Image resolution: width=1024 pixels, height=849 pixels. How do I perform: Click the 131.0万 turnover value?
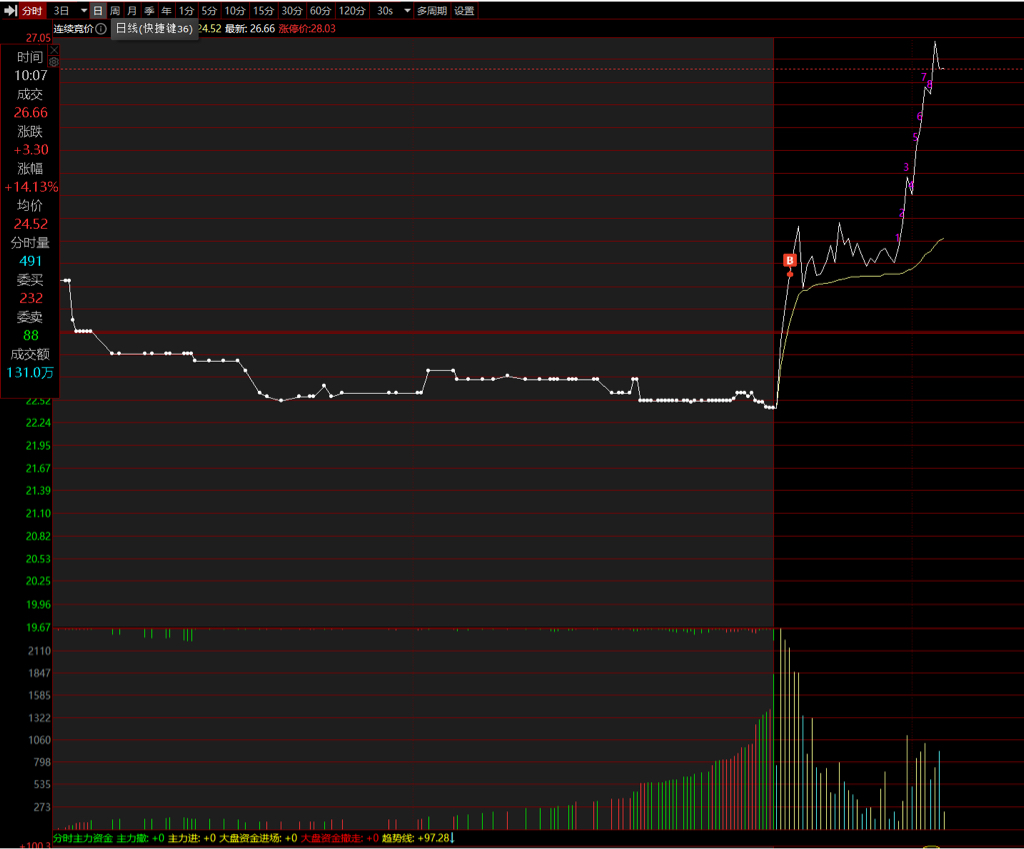(30, 372)
